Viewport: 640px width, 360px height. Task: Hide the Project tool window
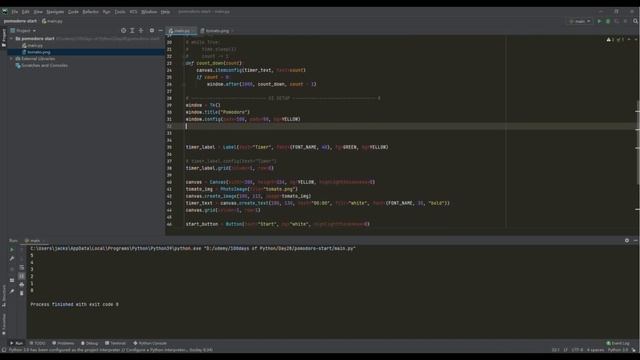click(160, 31)
